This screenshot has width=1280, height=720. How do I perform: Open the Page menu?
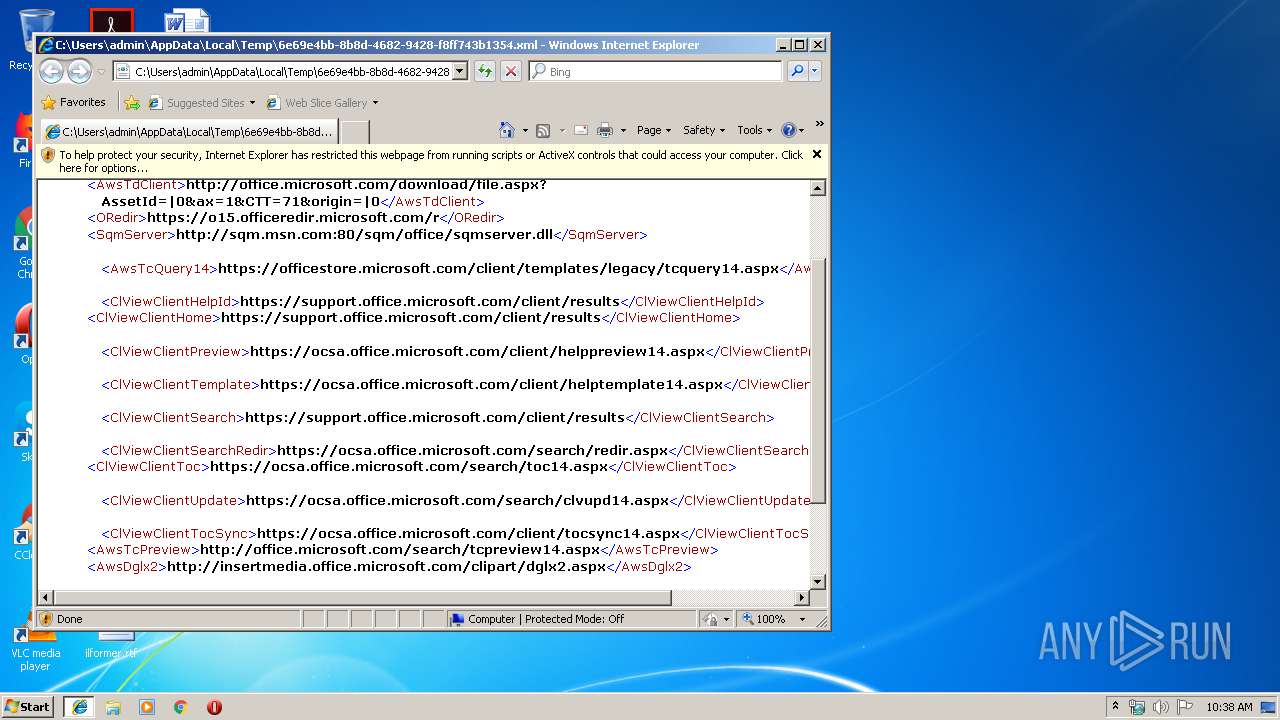click(x=653, y=130)
